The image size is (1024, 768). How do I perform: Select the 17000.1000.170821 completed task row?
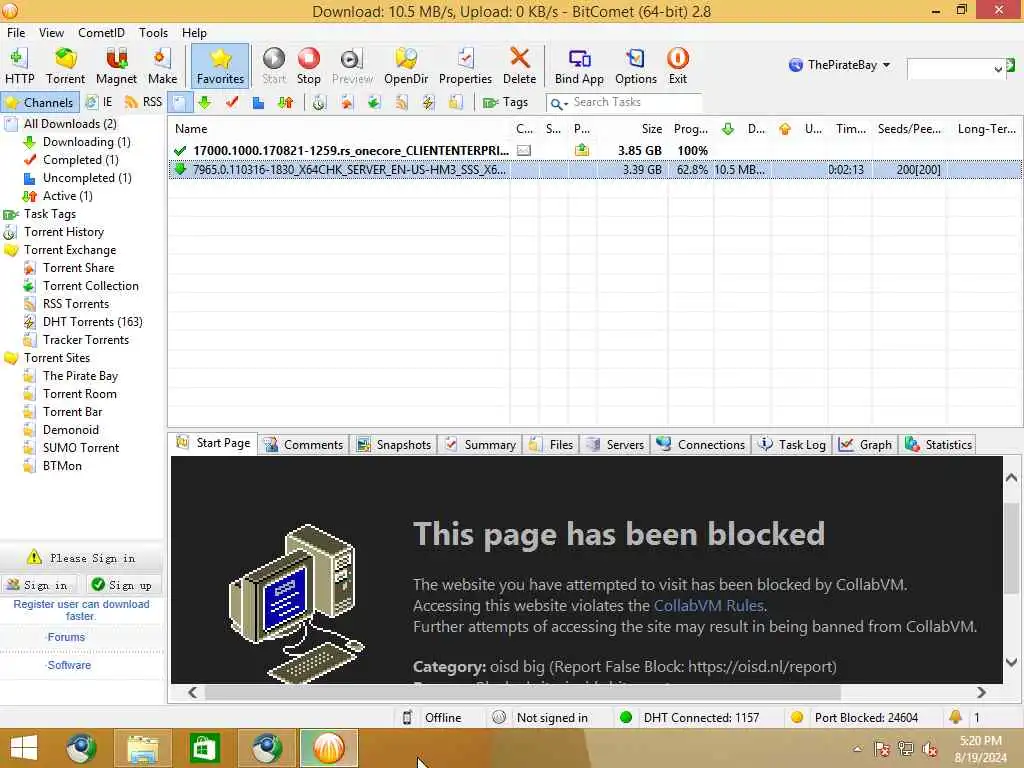(x=594, y=151)
